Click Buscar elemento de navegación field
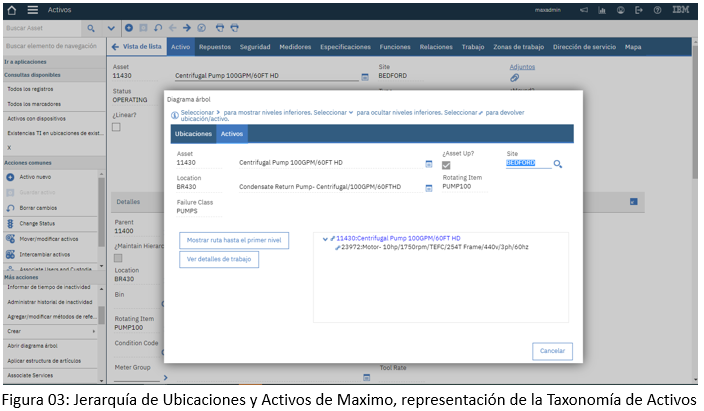The width and height of the screenshot is (704, 411). (x=54, y=46)
